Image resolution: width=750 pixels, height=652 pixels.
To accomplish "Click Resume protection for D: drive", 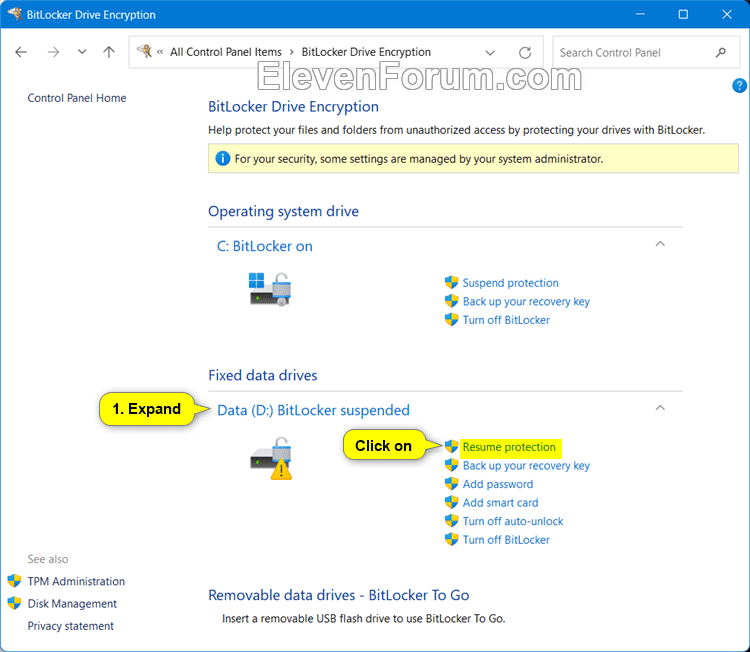I will tap(509, 447).
